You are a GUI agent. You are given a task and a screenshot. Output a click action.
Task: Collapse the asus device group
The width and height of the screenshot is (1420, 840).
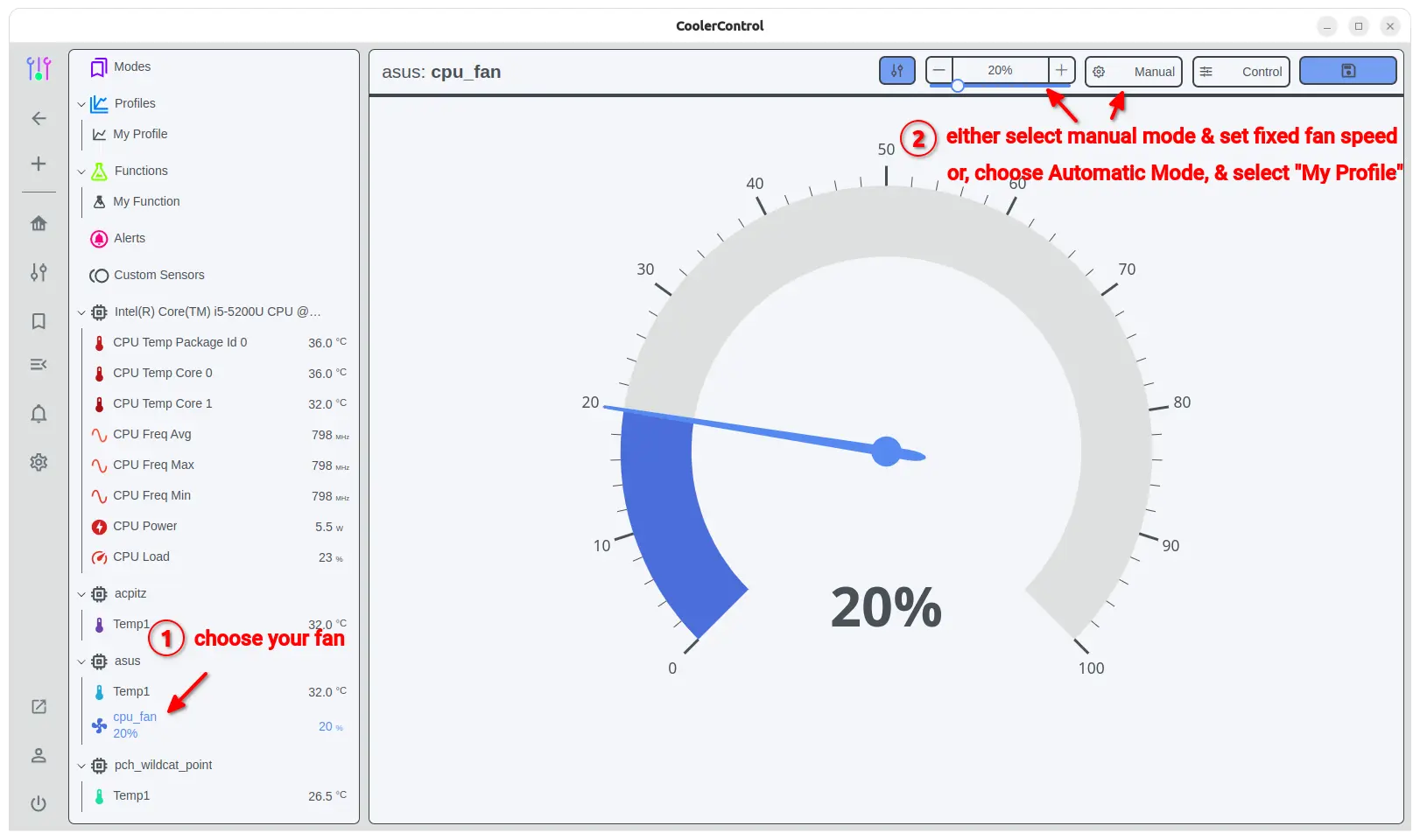tap(81, 661)
